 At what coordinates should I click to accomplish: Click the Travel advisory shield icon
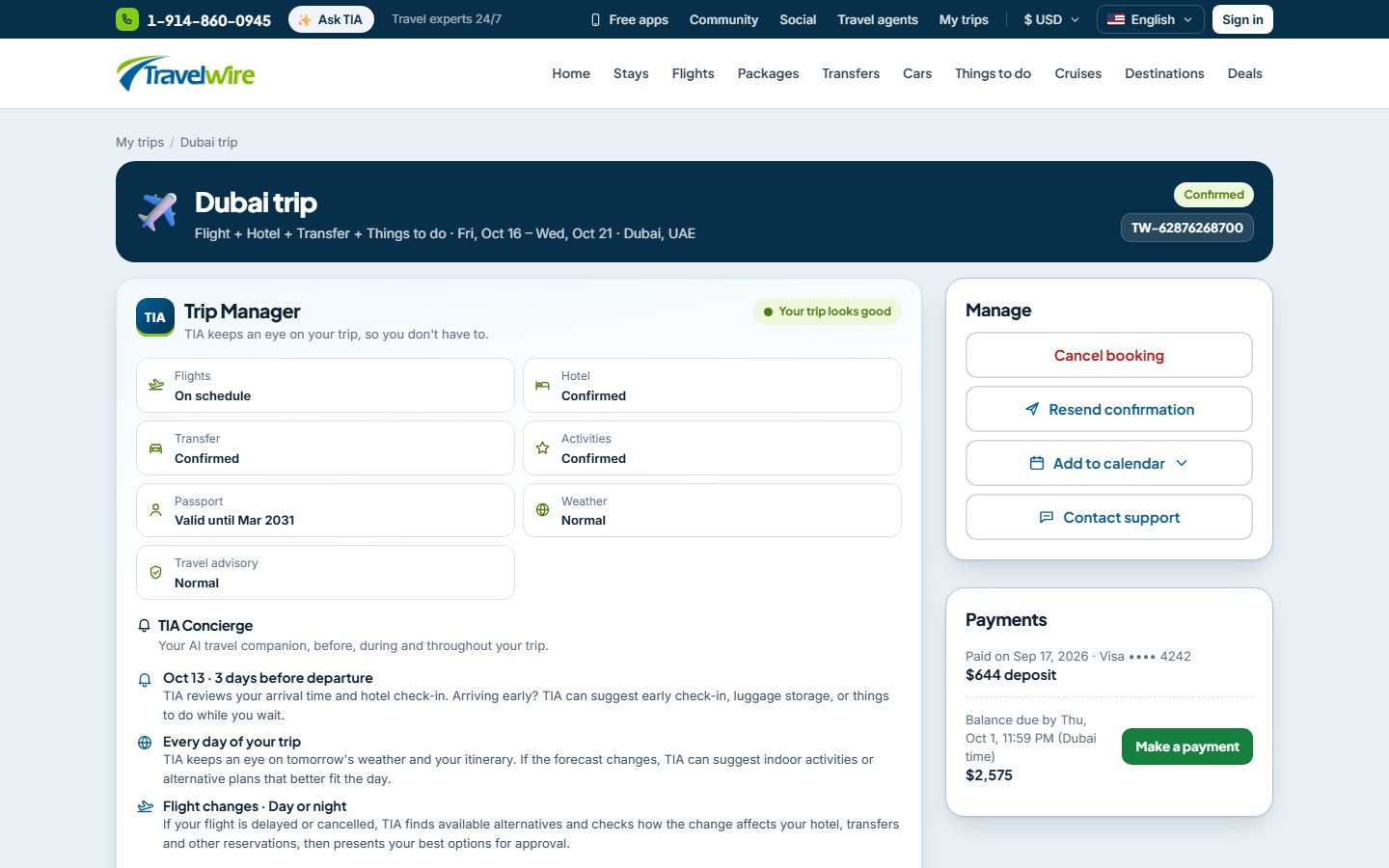pyautogui.click(x=156, y=573)
